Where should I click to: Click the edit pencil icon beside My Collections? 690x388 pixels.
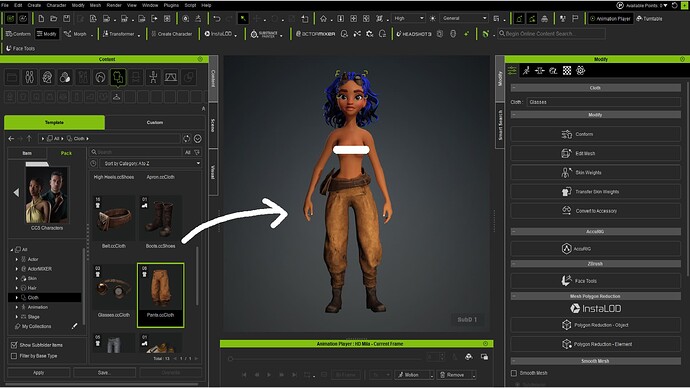(74, 326)
